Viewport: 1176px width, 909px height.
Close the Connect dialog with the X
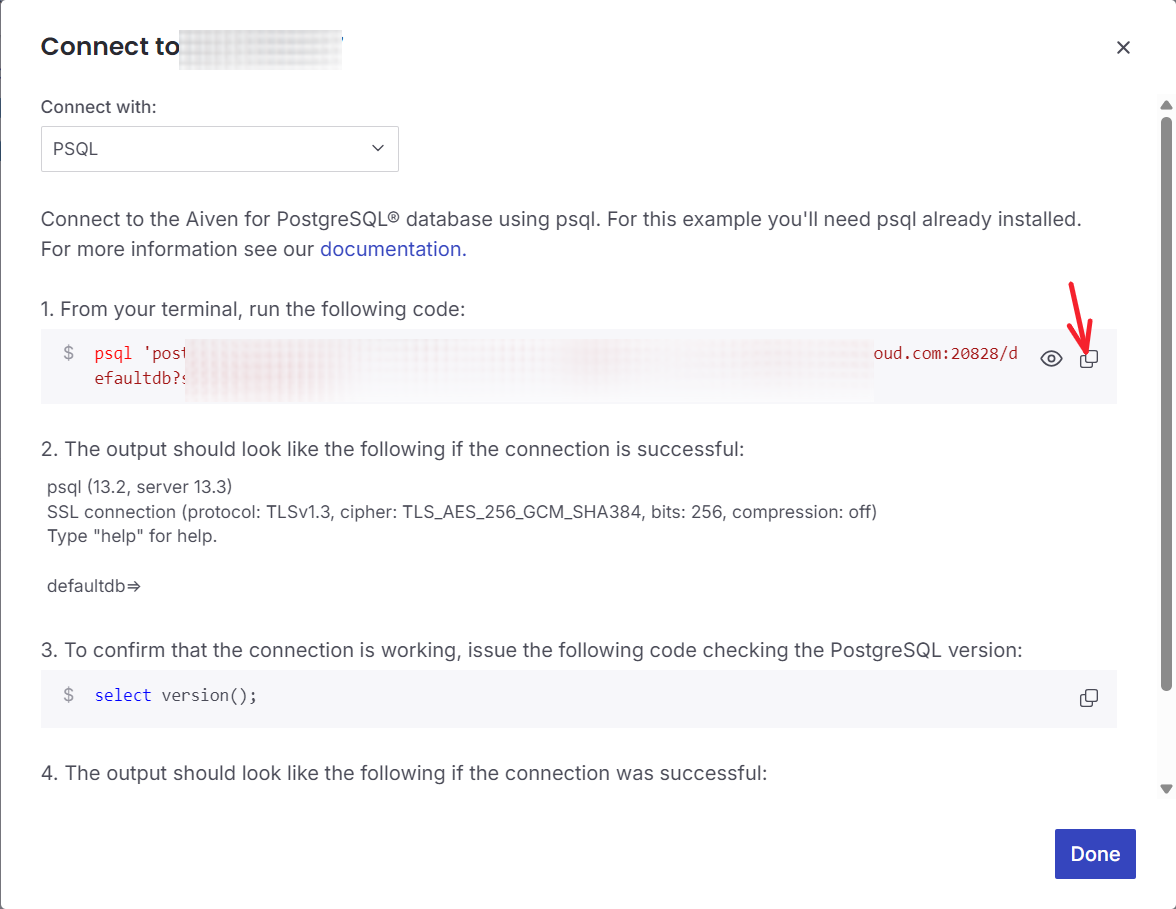pyautogui.click(x=1123, y=47)
